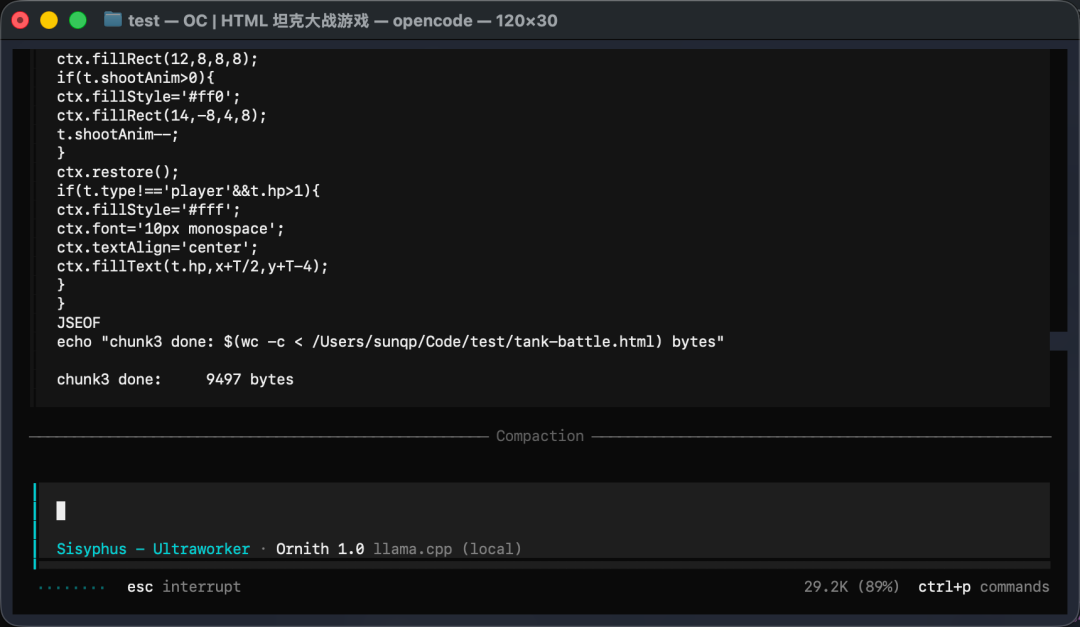Click the llama.cpp (local) provider label

[x=447, y=549]
